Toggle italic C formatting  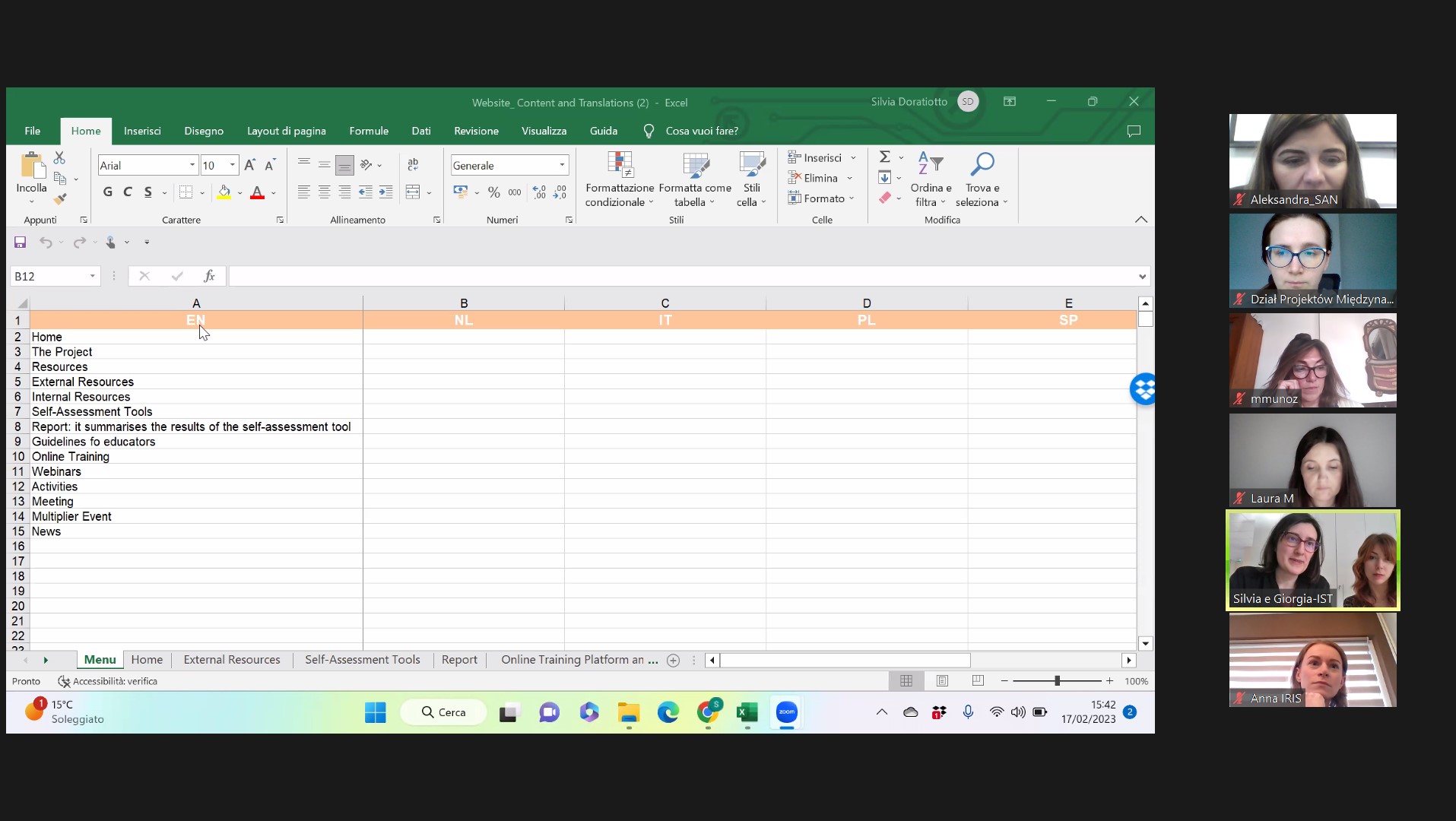[128, 192]
